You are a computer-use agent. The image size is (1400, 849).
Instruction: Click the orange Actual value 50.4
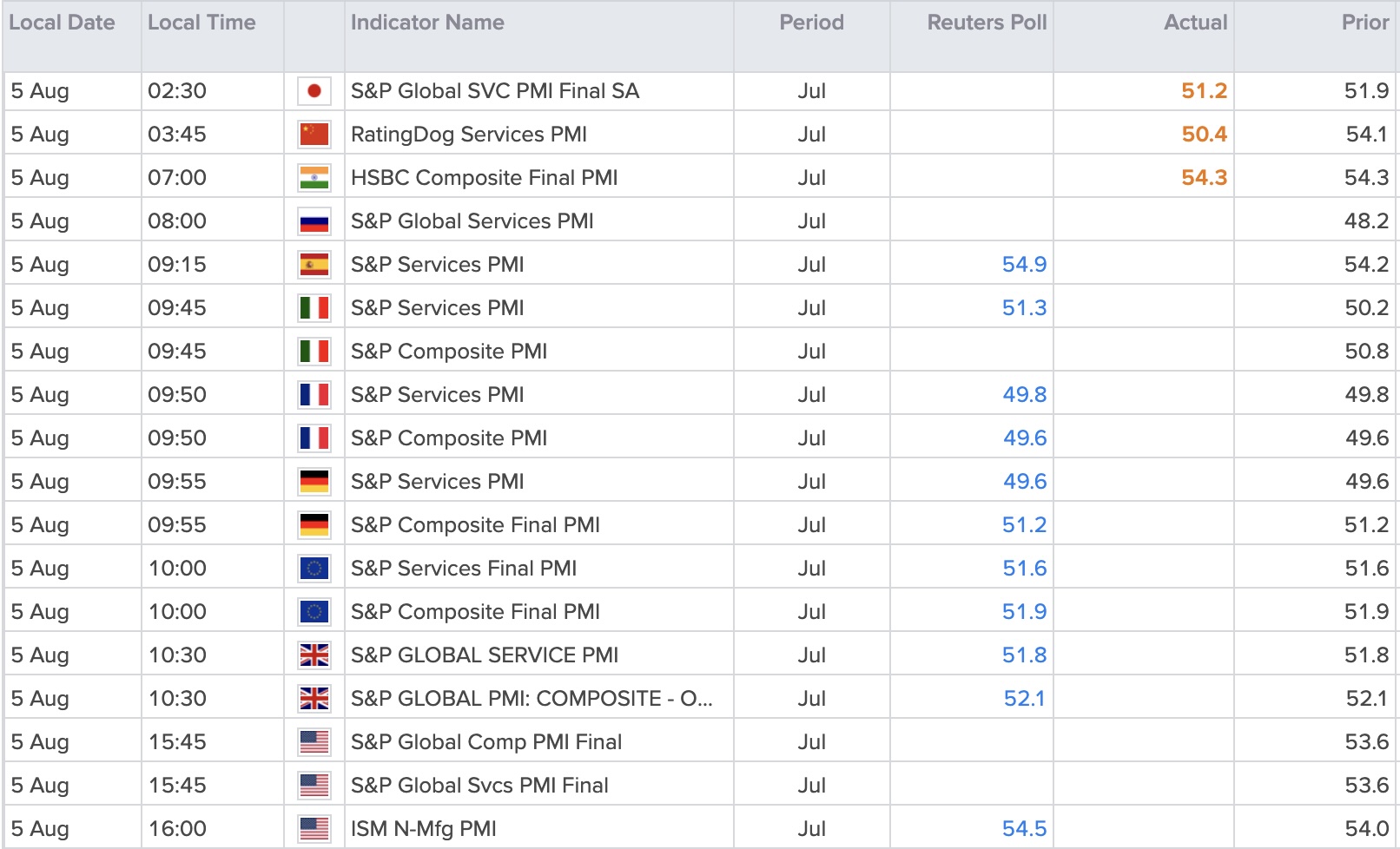(x=1204, y=135)
